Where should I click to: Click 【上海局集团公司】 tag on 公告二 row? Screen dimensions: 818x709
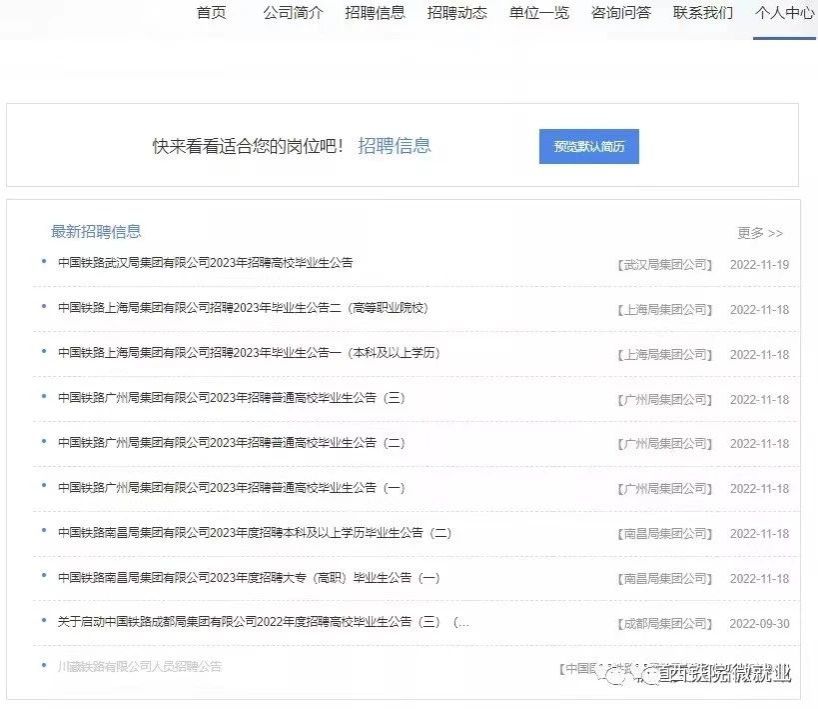[665, 310]
